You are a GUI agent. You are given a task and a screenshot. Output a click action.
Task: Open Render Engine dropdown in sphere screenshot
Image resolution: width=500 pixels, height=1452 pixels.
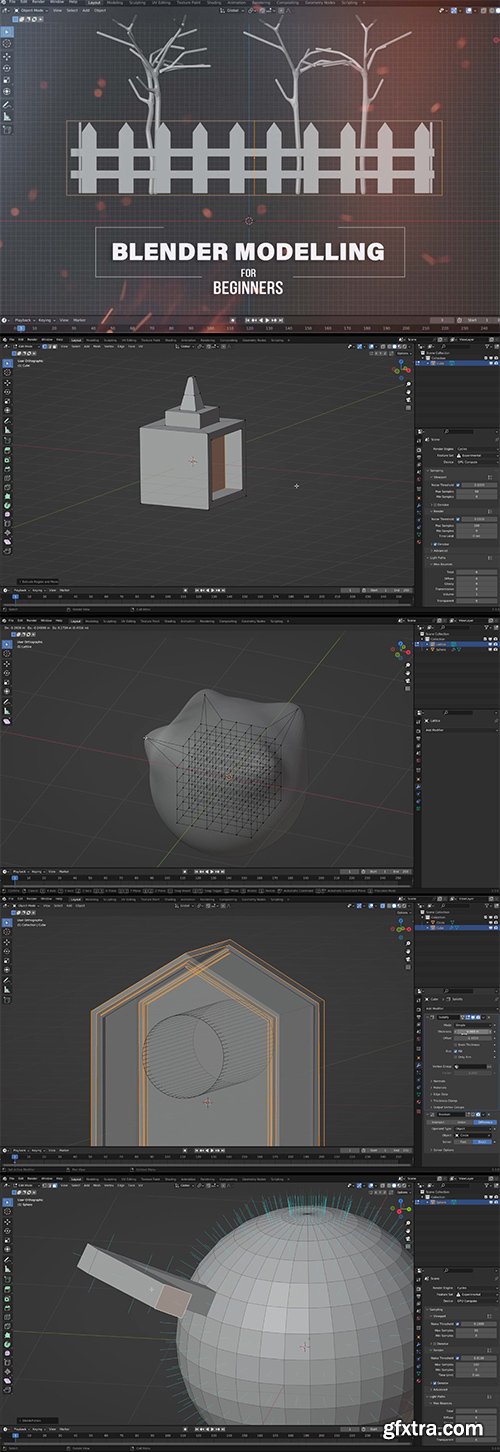(477, 1288)
